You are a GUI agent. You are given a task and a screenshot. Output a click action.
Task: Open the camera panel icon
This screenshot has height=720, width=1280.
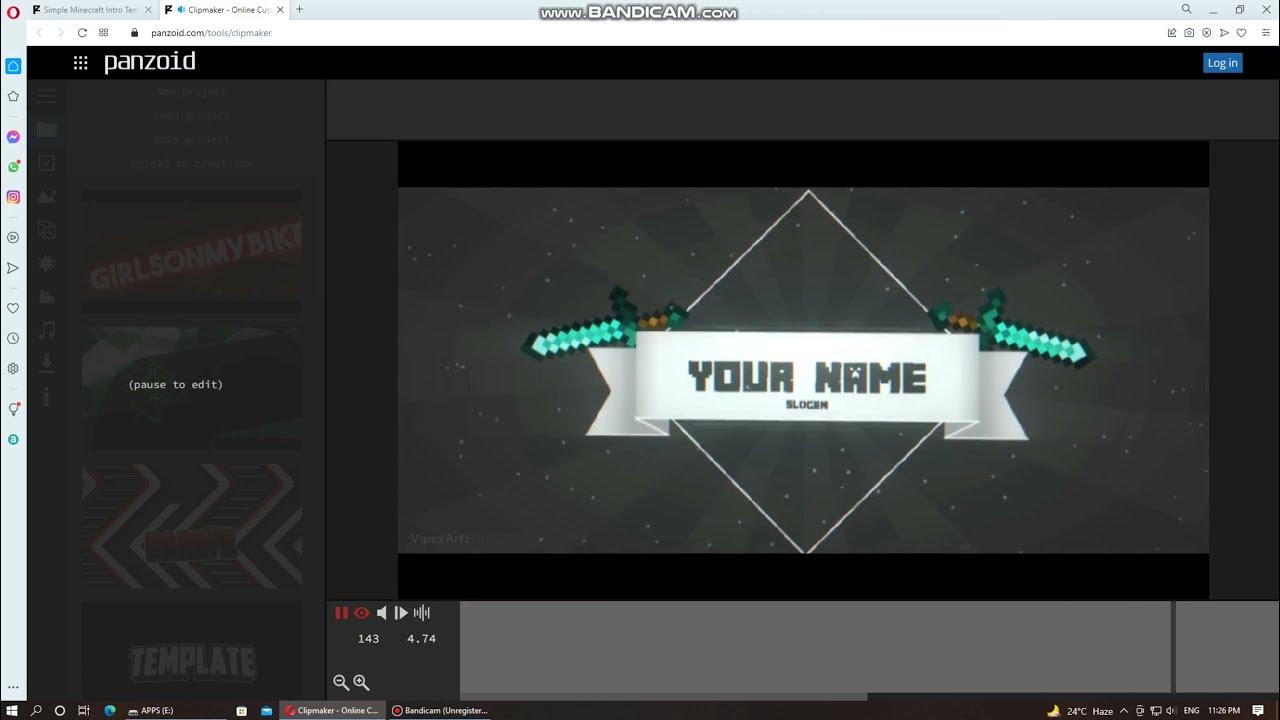pos(46,297)
